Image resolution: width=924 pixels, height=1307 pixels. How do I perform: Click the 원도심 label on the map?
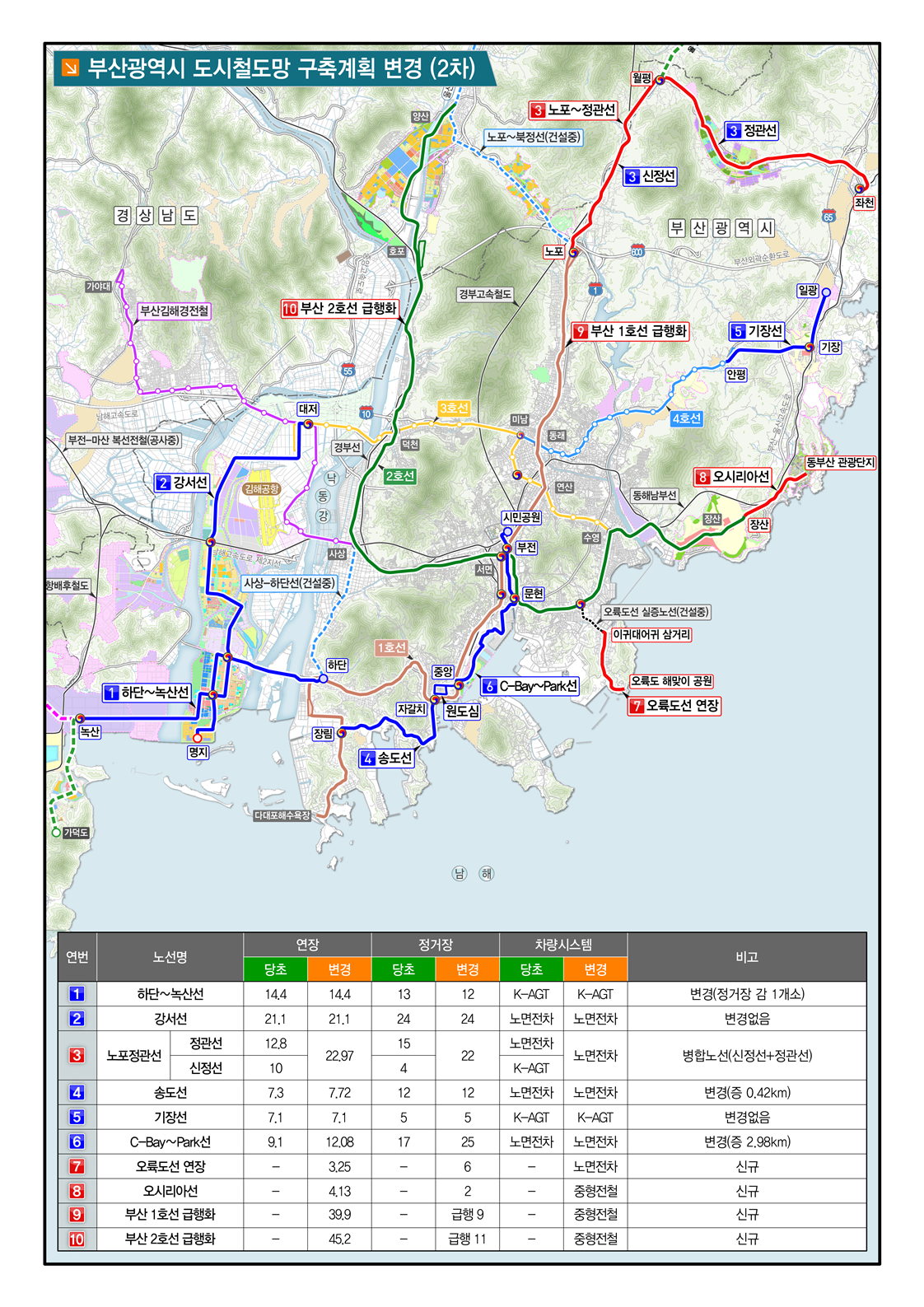click(x=462, y=712)
